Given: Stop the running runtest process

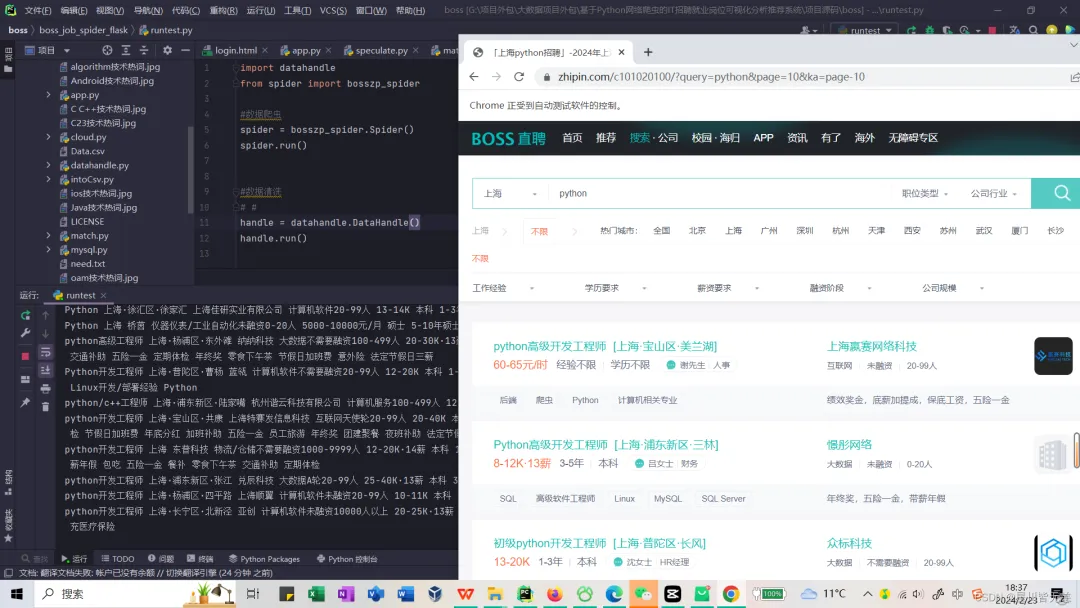Looking at the screenshot, I should click(25, 356).
